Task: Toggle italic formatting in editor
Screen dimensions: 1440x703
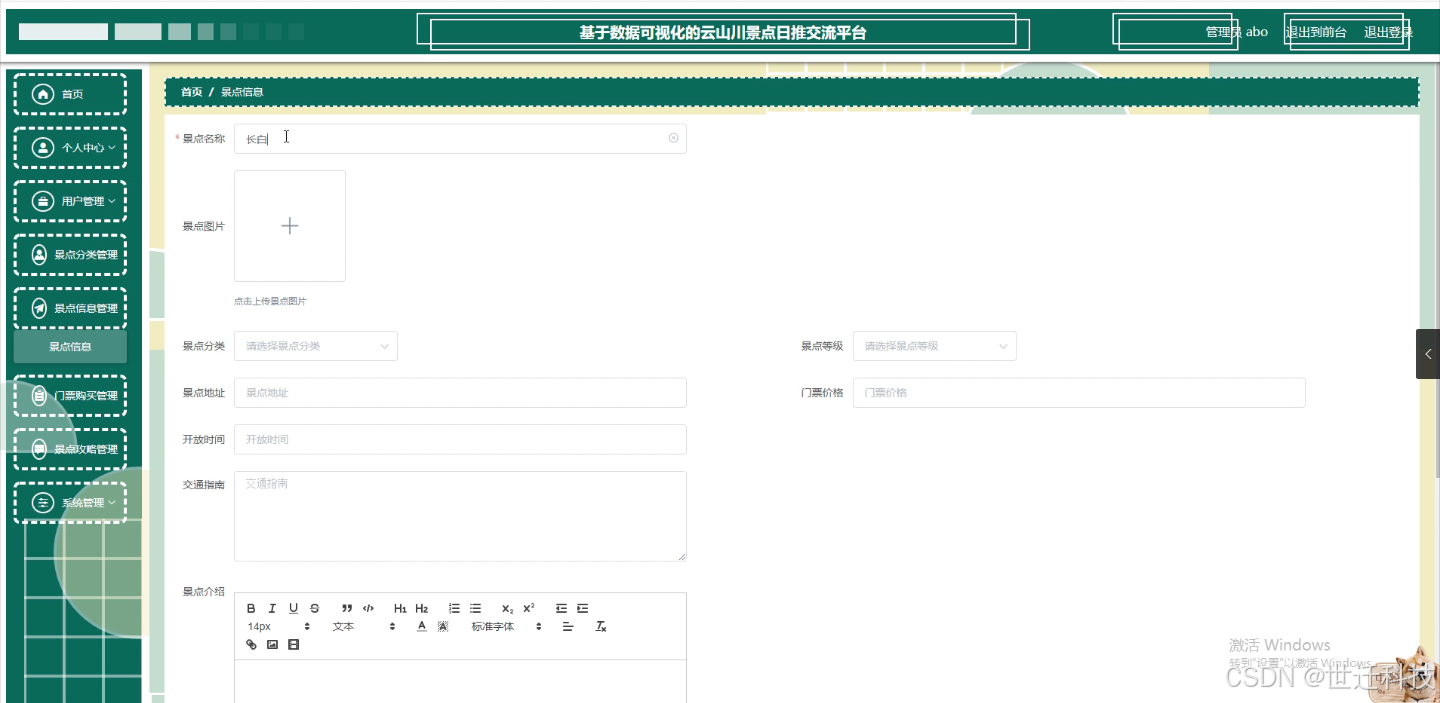Action: click(x=272, y=608)
